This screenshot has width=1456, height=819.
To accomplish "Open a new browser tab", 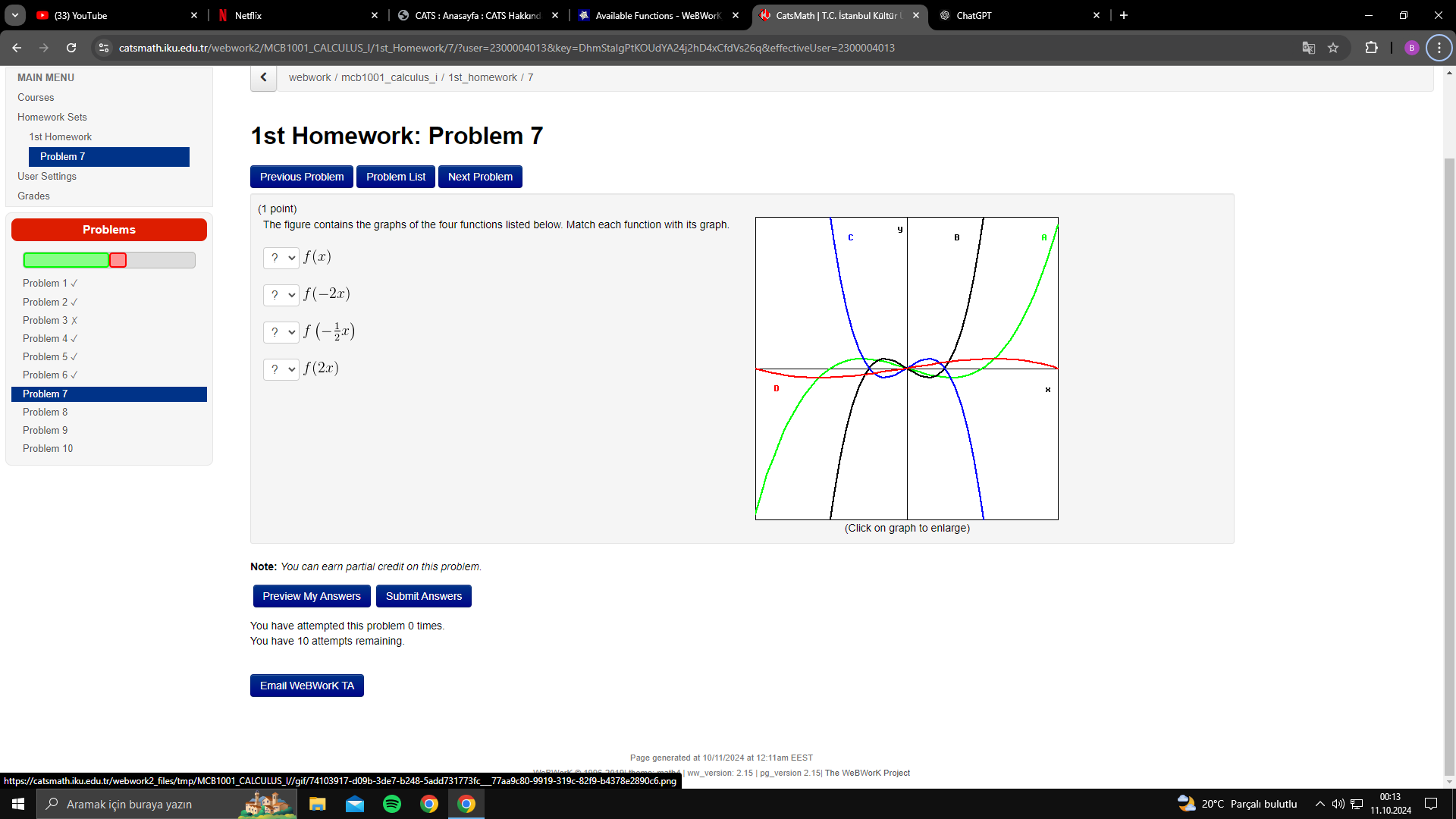I will 1124,15.
